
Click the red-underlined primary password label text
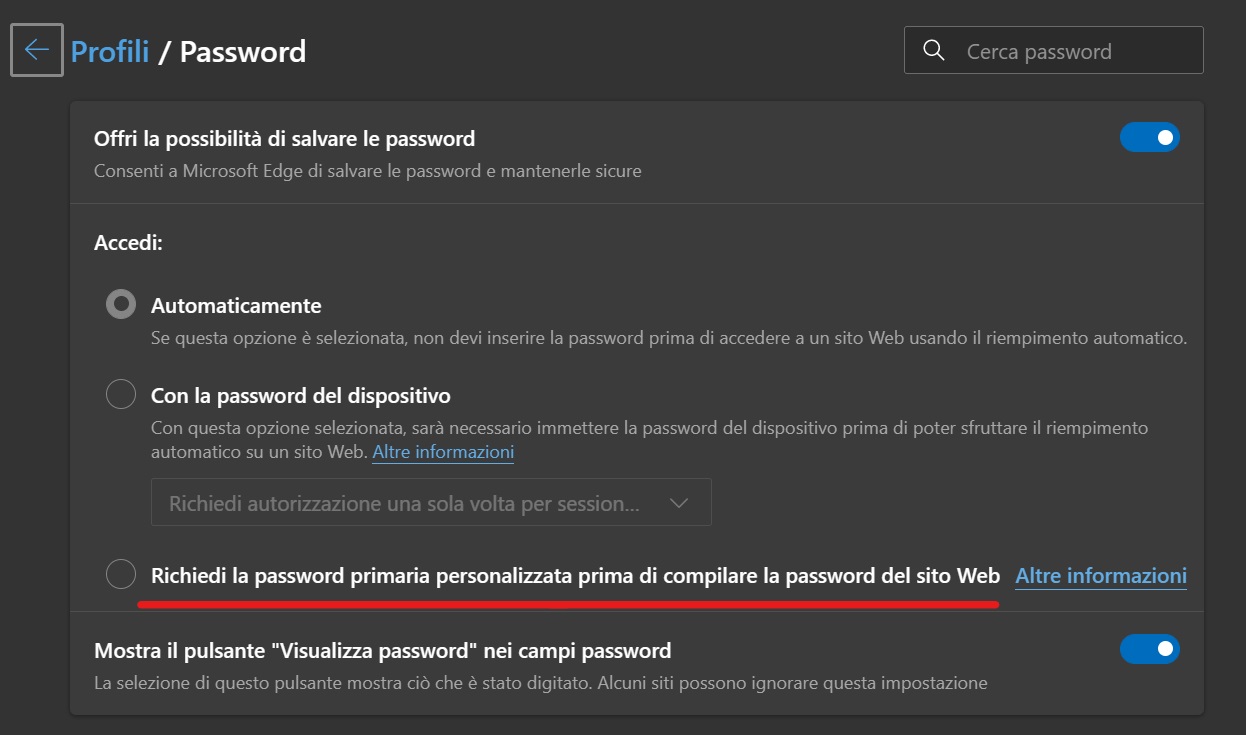[575, 576]
